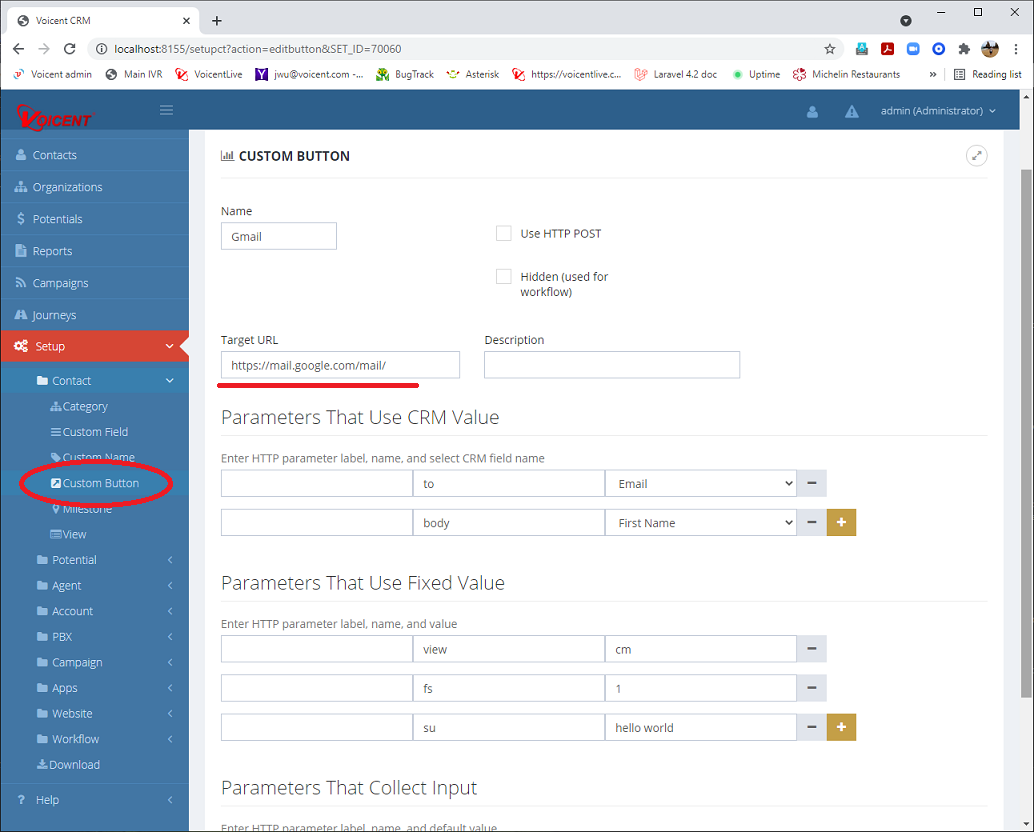This screenshot has height=832, width=1034.
Task: Click the user profile icon in header
Action: 812,112
